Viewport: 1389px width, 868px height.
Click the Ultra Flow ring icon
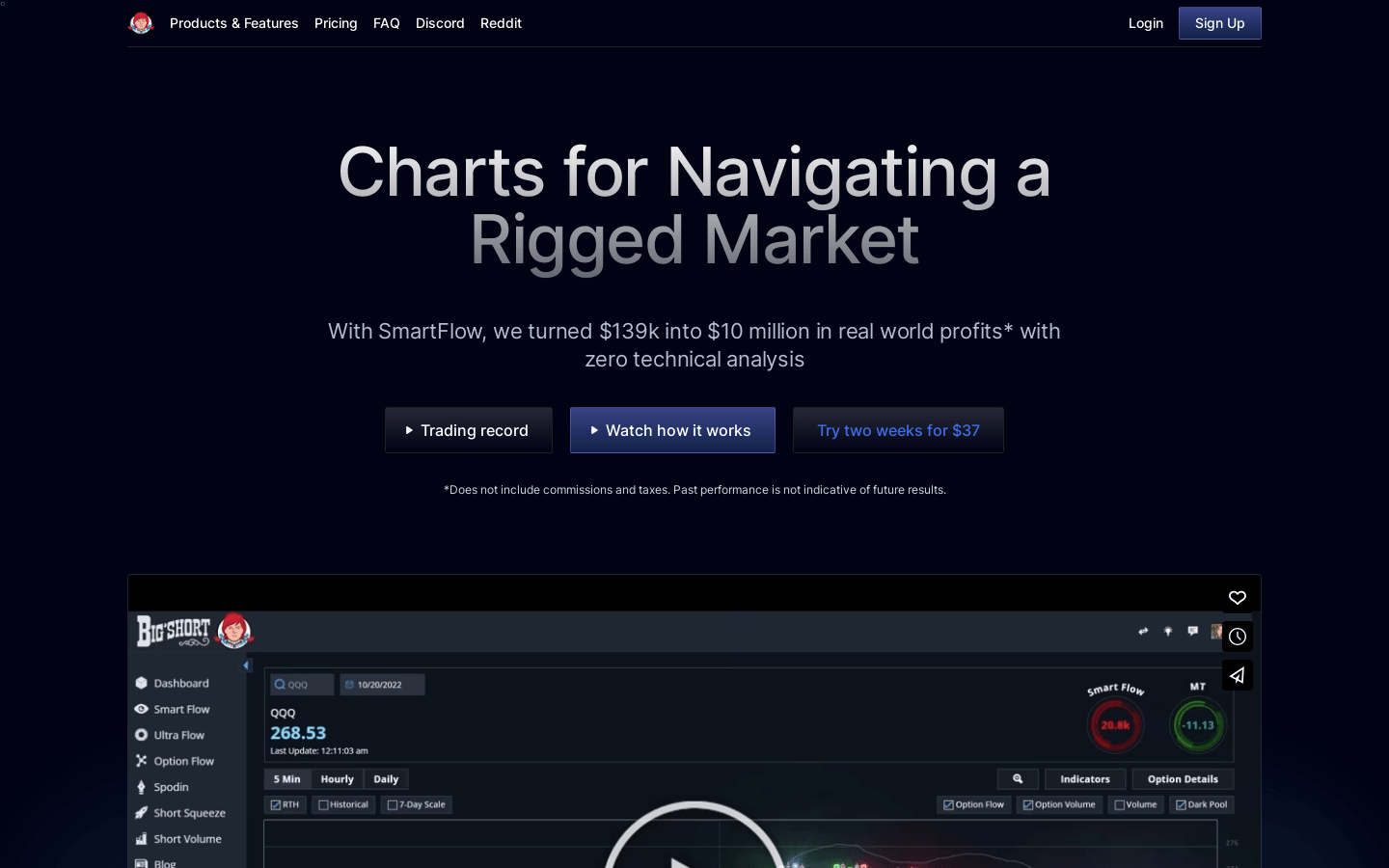click(141, 735)
